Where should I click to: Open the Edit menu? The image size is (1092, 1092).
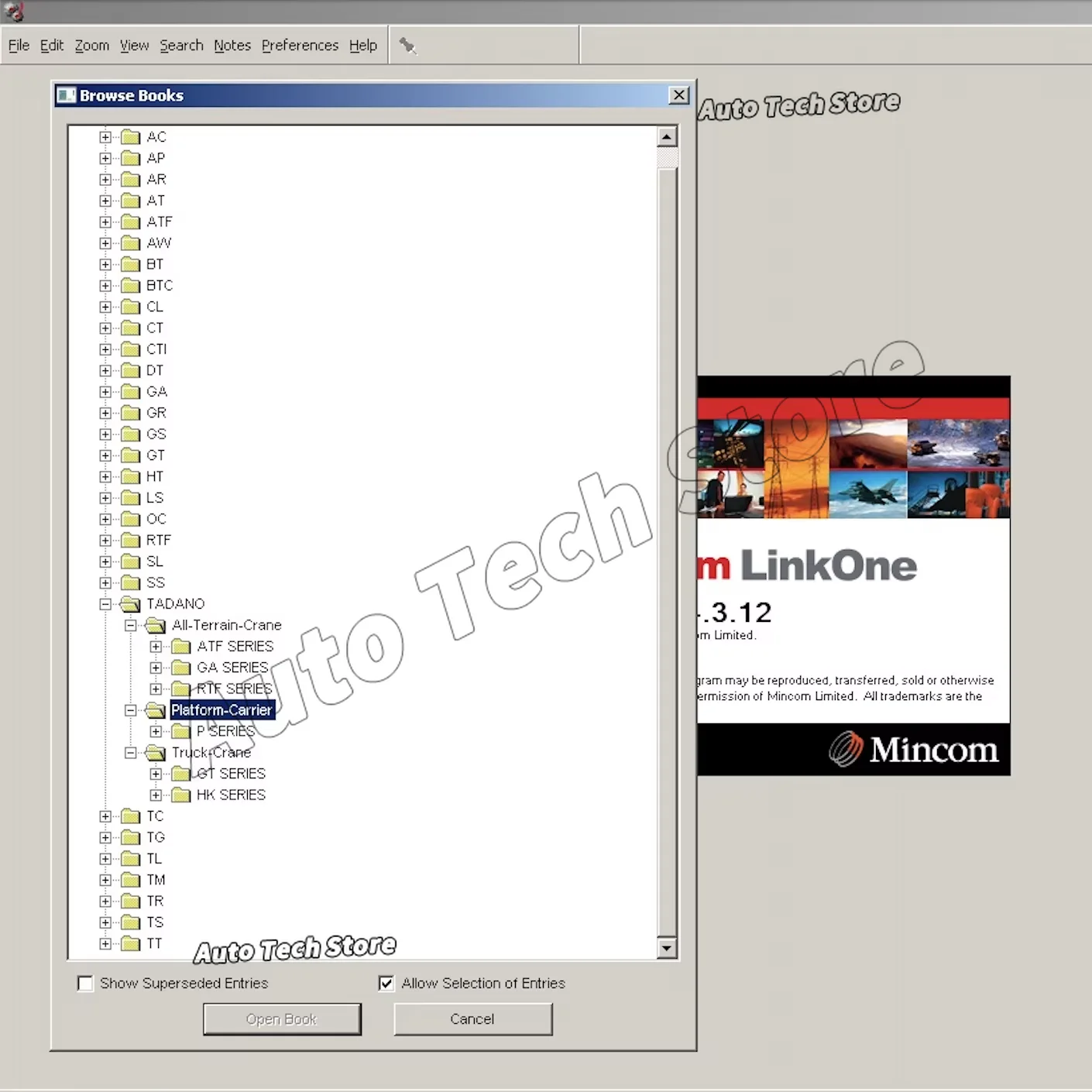point(52,46)
